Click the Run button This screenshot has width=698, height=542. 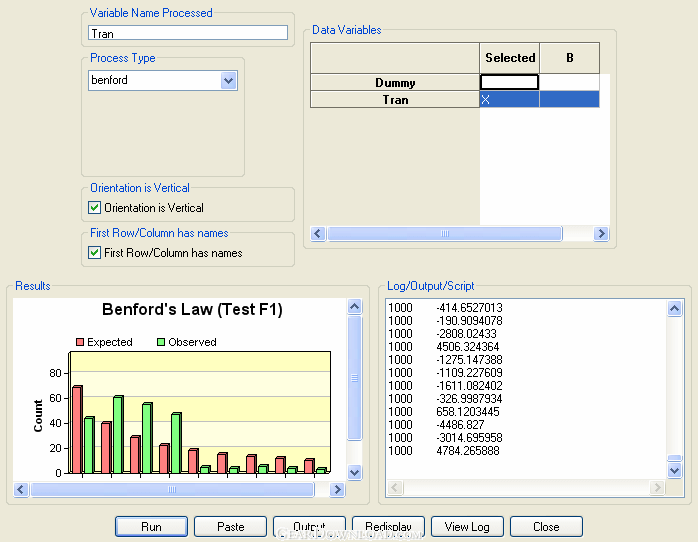coord(151,526)
